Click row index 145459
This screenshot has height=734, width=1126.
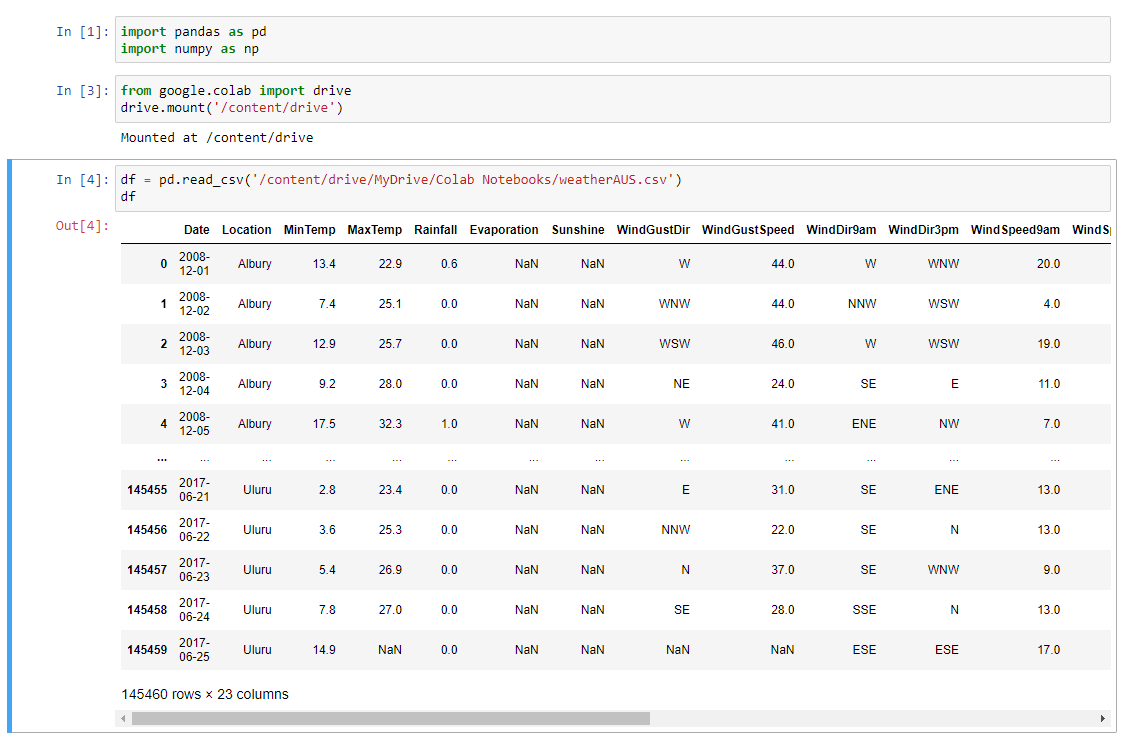tap(147, 650)
